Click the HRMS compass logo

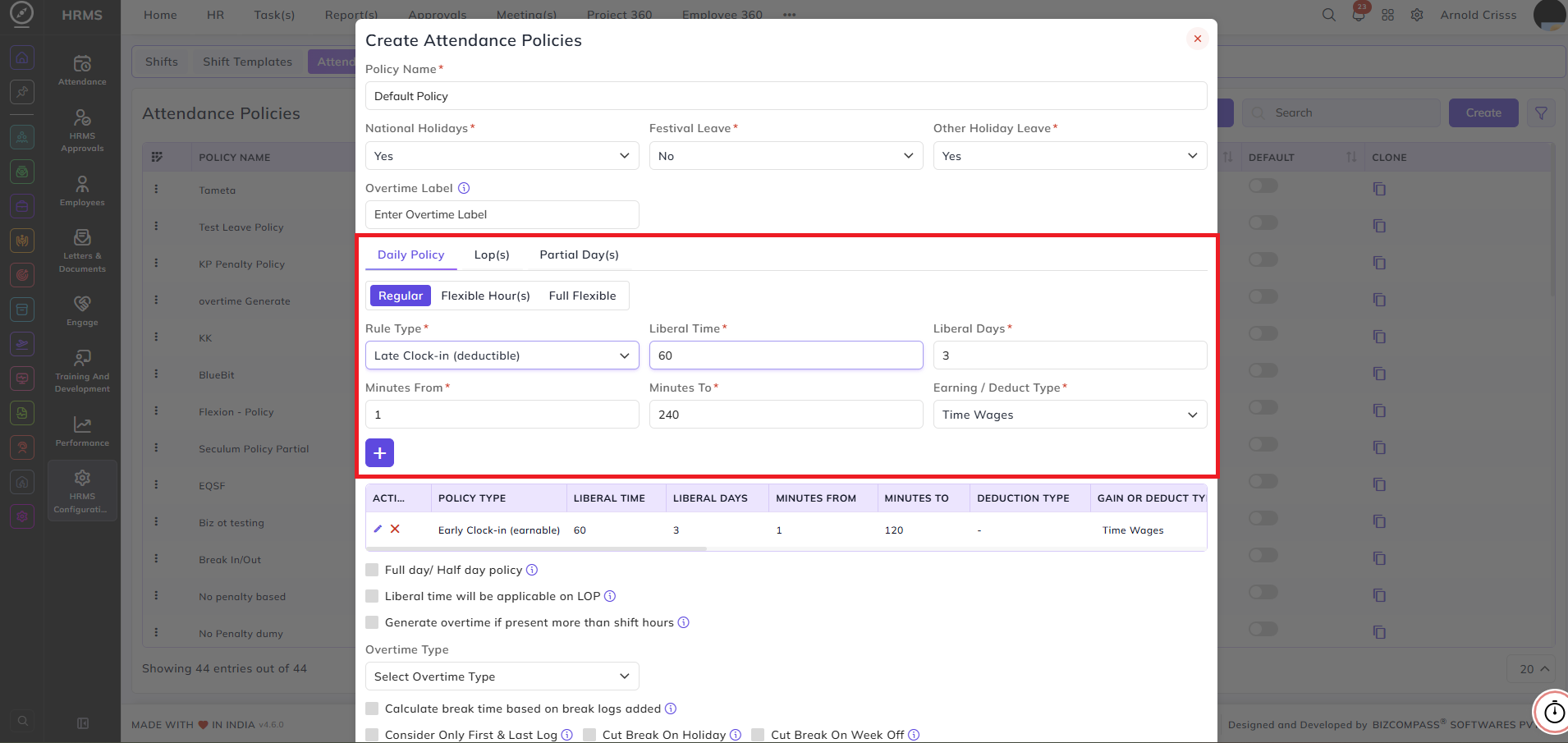click(22, 14)
